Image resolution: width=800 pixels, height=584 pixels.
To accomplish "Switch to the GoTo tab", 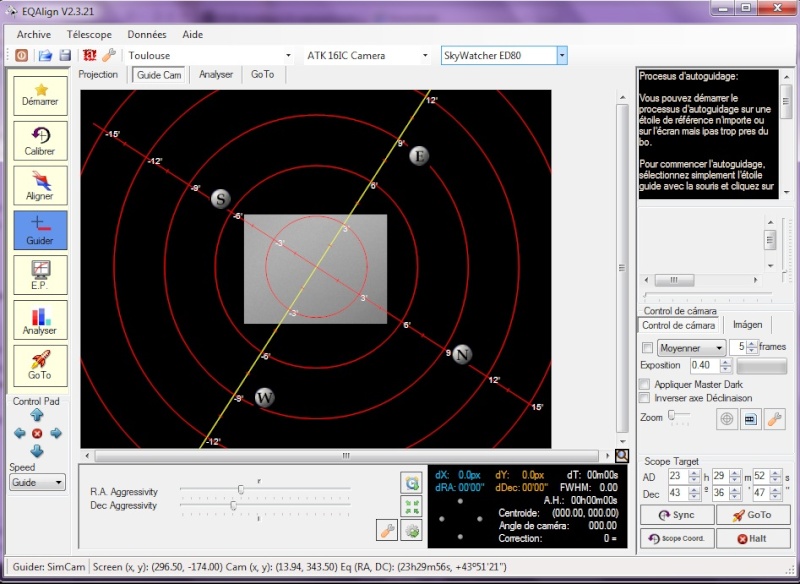I will tap(262, 74).
